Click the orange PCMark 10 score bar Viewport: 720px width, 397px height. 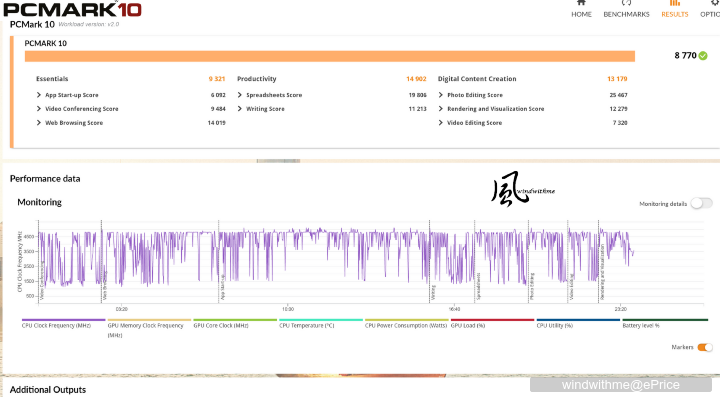(x=330, y=56)
